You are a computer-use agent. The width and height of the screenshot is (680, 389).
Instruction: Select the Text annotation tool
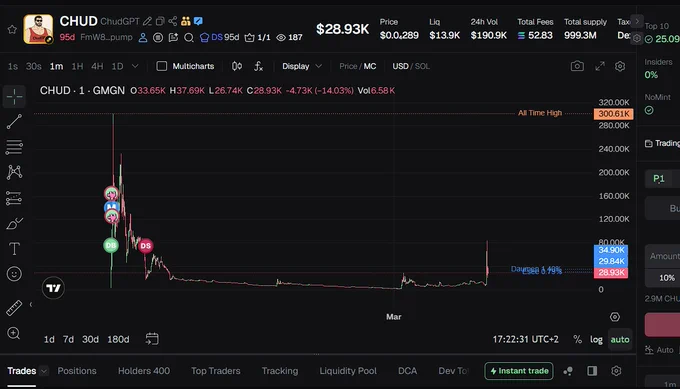(x=14, y=249)
